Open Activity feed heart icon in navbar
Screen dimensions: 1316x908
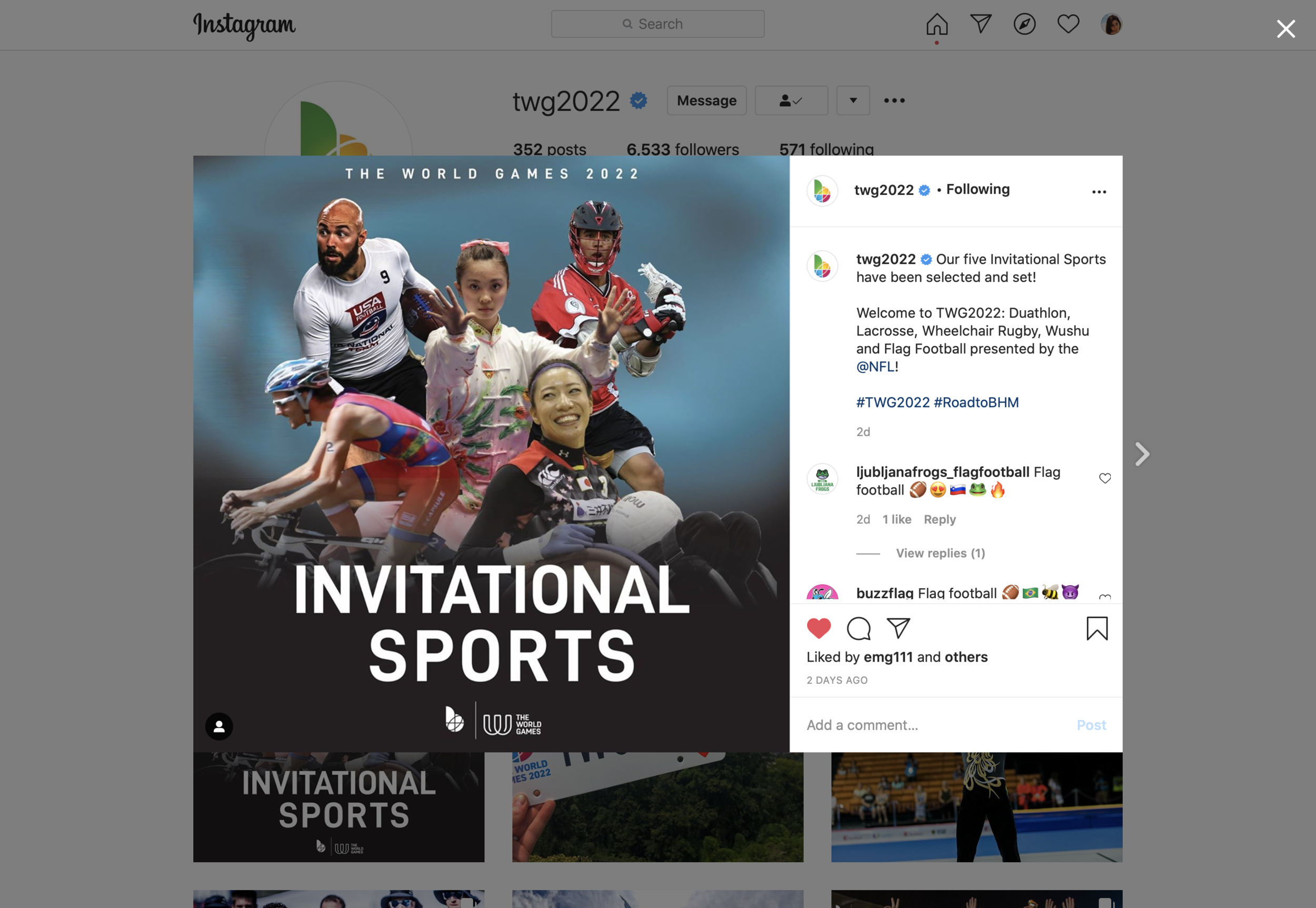pos(1068,24)
